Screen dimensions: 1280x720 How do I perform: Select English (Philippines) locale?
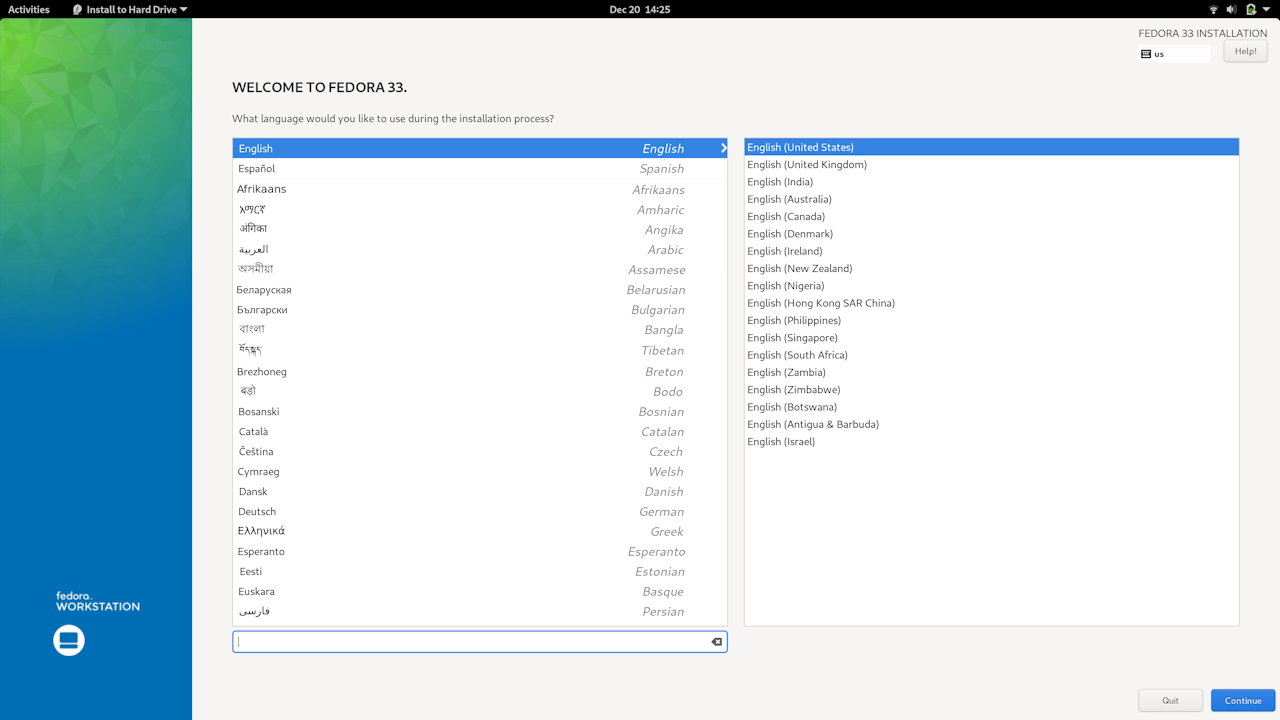click(991, 320)
